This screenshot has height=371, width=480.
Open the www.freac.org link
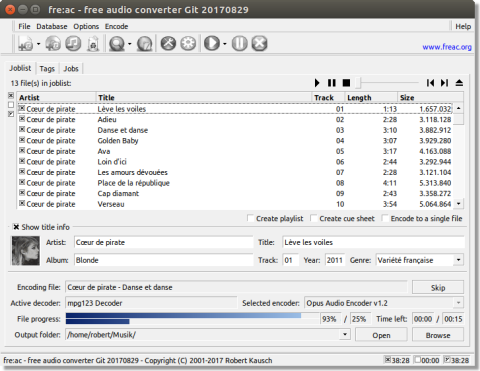tap(447, 47)
